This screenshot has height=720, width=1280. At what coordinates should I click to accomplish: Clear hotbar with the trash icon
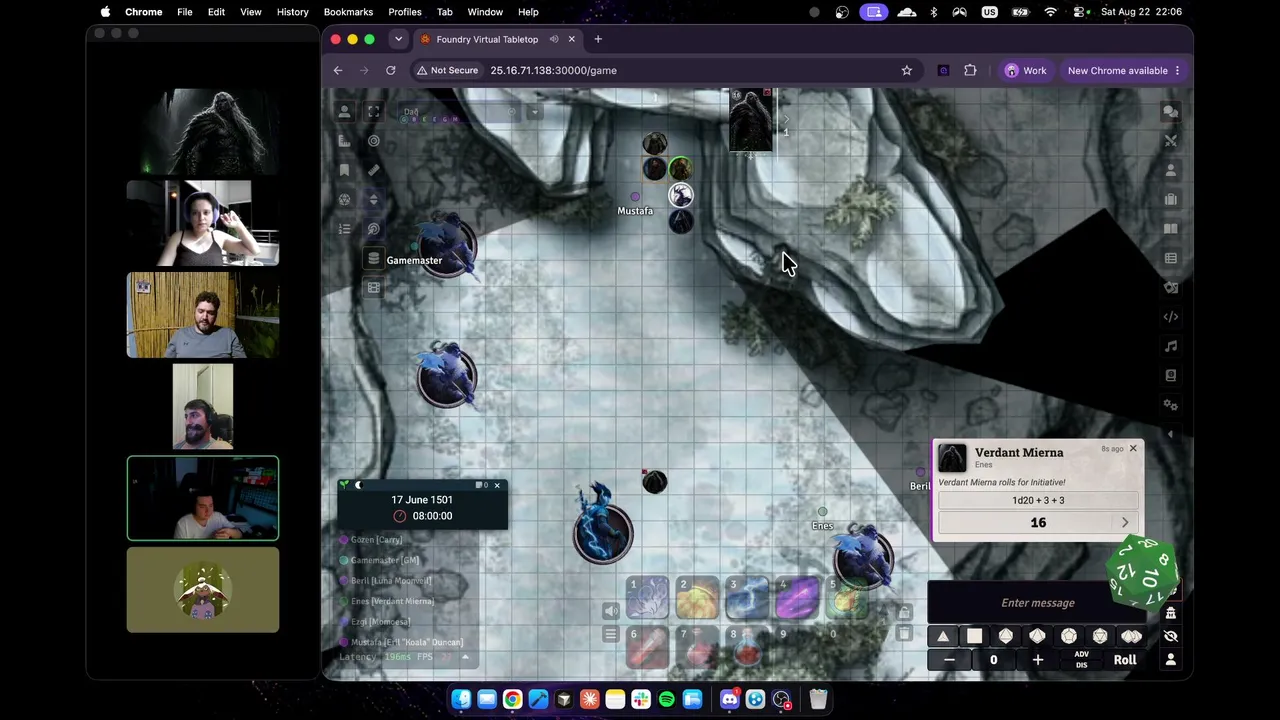click(904, 634)
